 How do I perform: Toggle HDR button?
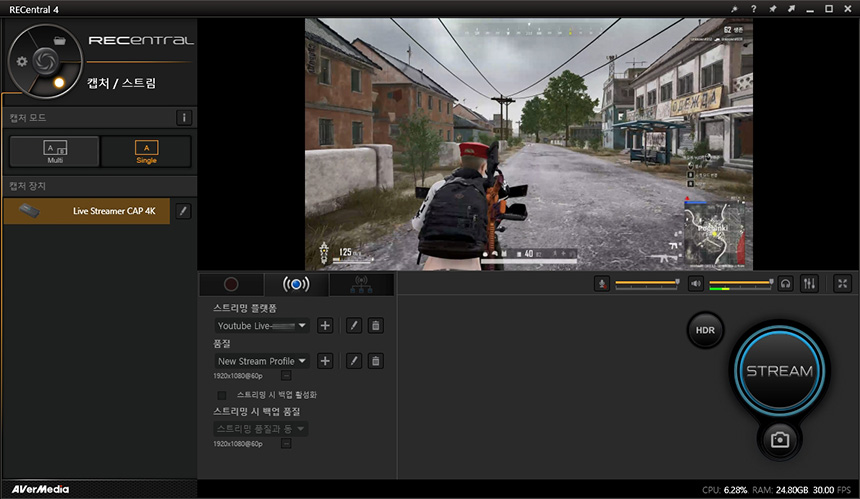pyautogui.click(x=705, y=330)
